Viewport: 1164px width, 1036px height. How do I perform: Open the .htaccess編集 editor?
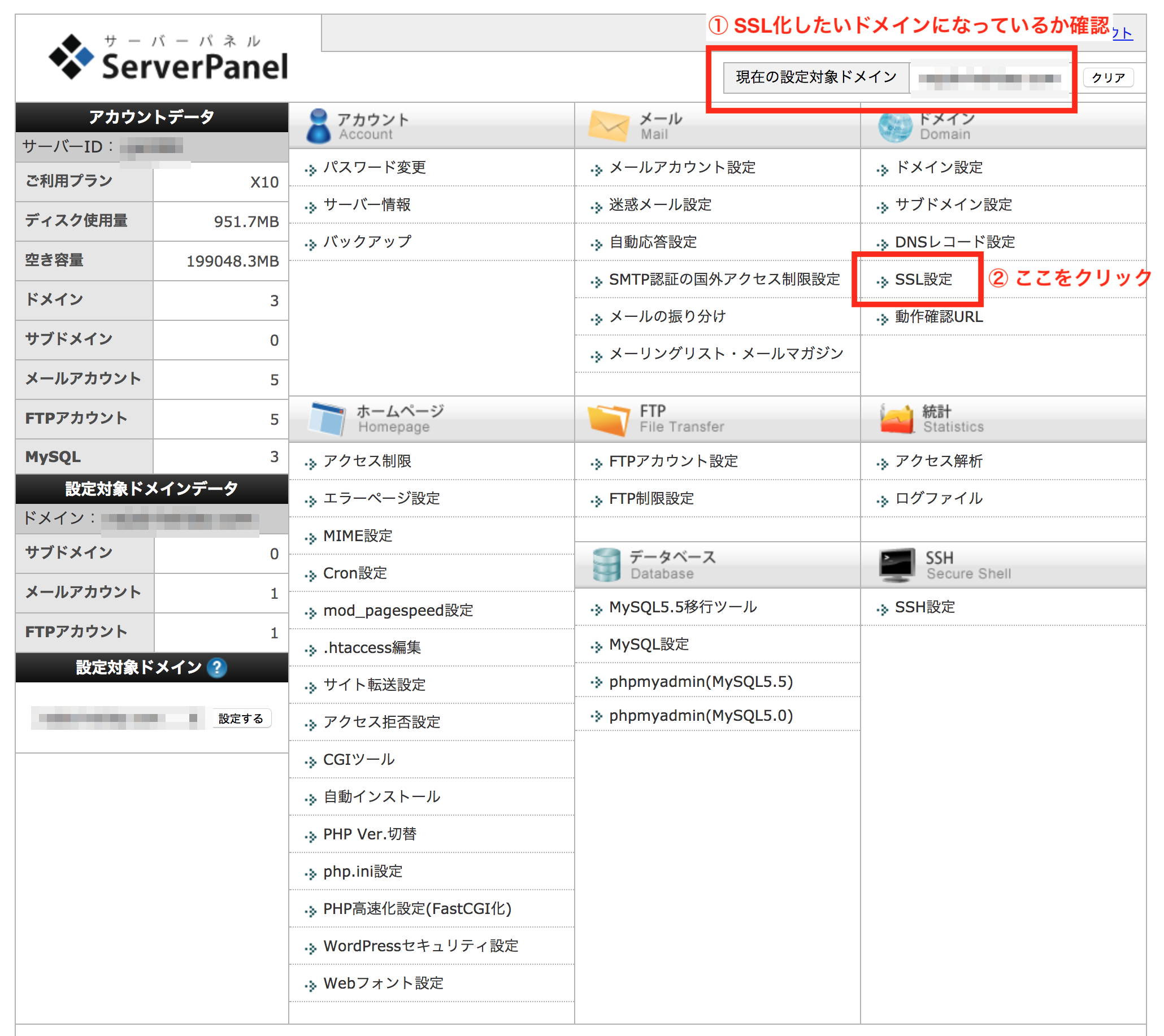[371, 647]
